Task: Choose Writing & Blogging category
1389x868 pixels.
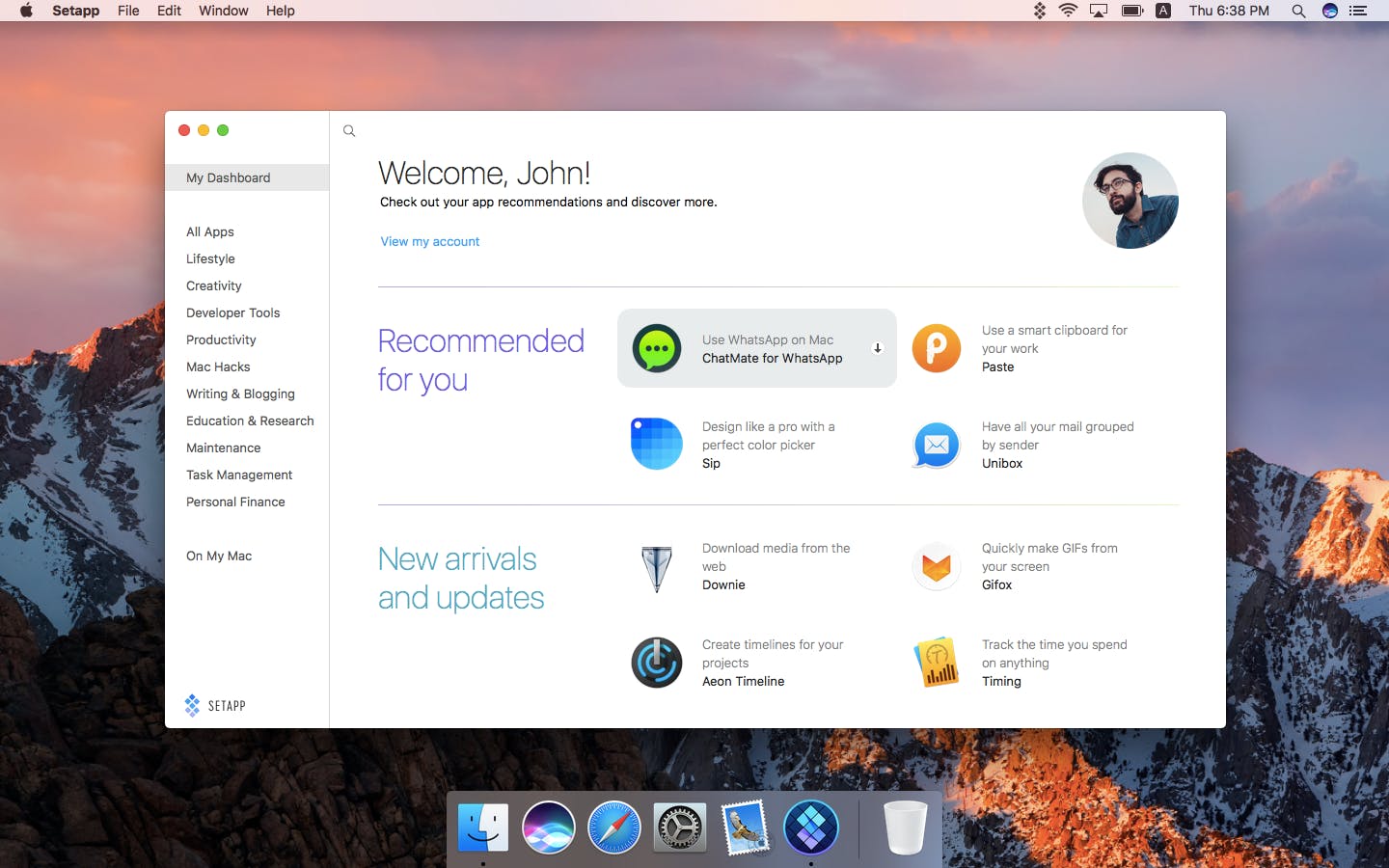Action: coord(241,393)
